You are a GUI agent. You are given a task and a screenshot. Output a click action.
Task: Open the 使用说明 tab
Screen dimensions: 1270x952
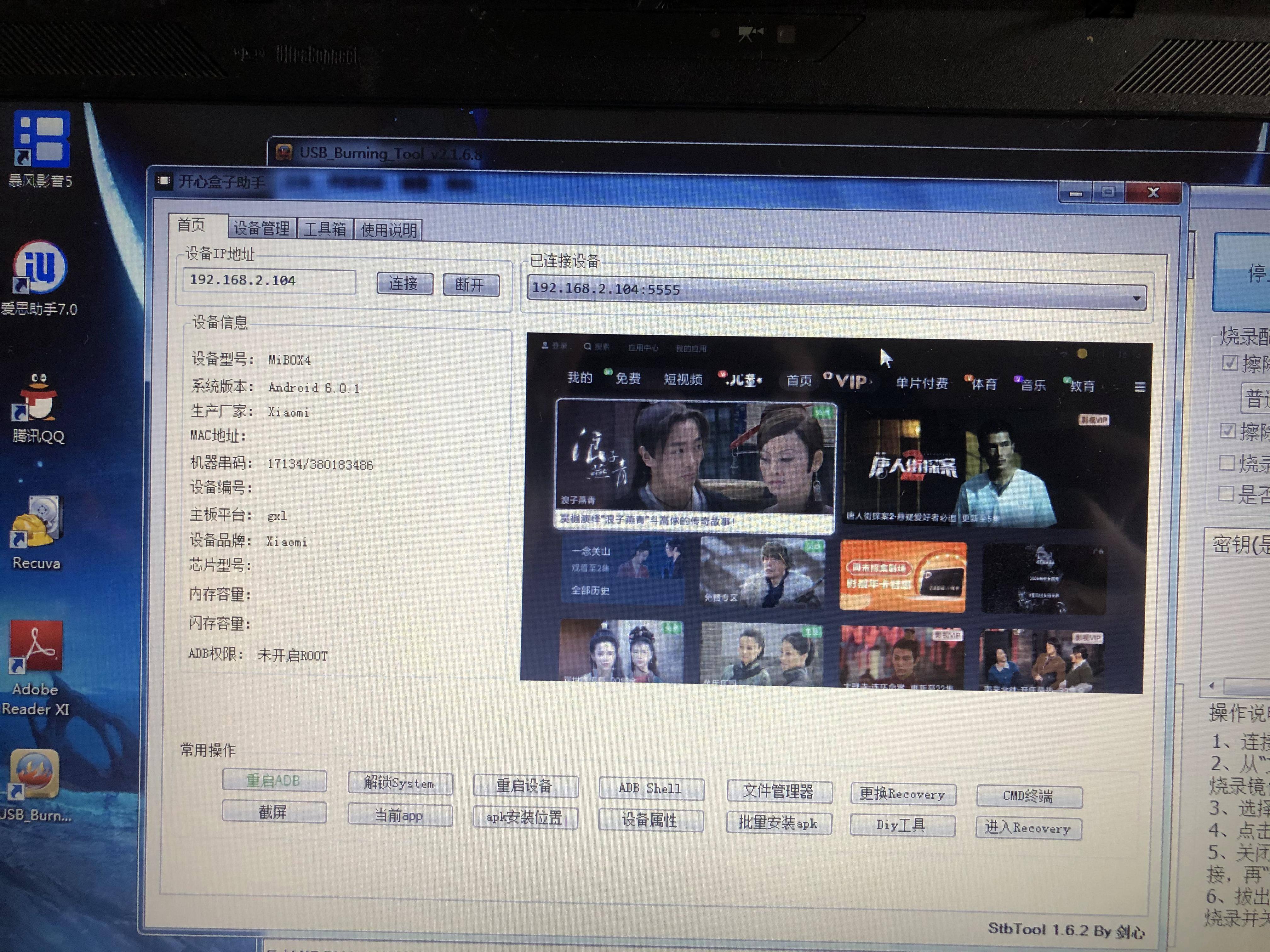[389, 230]
